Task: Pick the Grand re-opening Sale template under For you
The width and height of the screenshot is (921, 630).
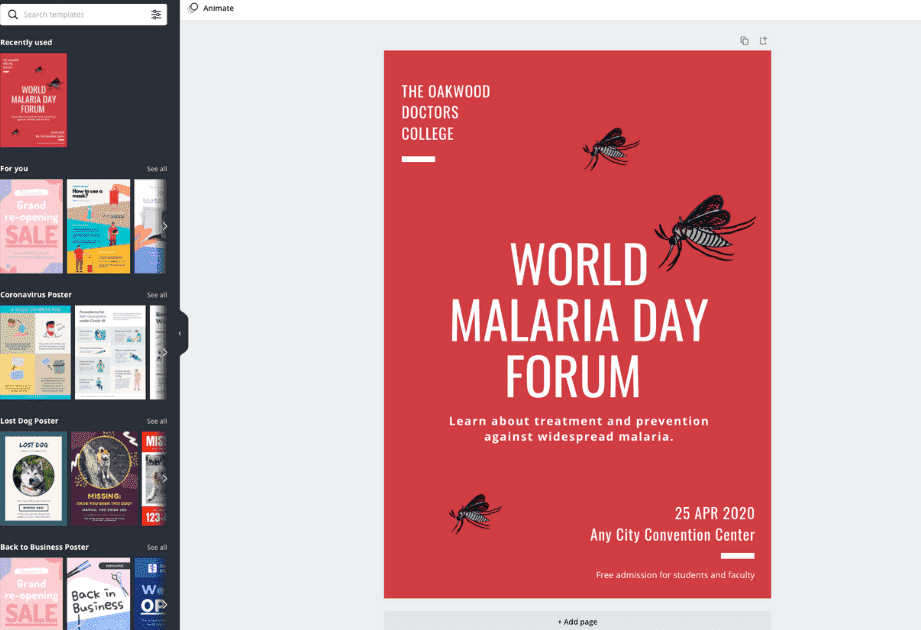Action: [31, 227]
